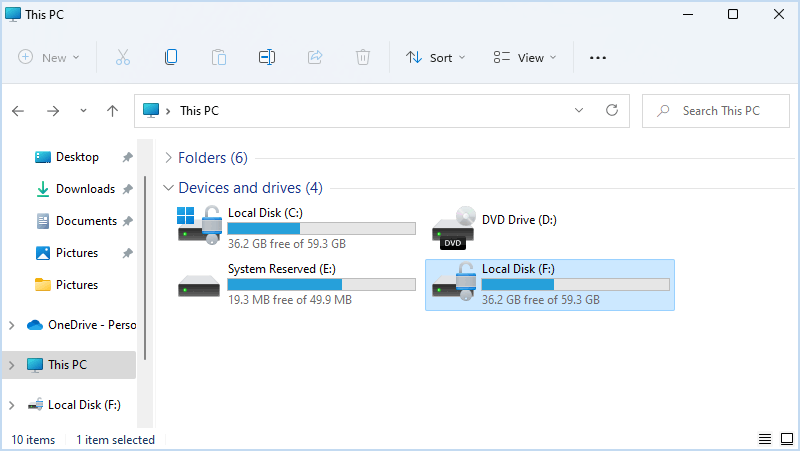Click the pin icon next to Desktop

pyautogui.click(x=128, y=157)
